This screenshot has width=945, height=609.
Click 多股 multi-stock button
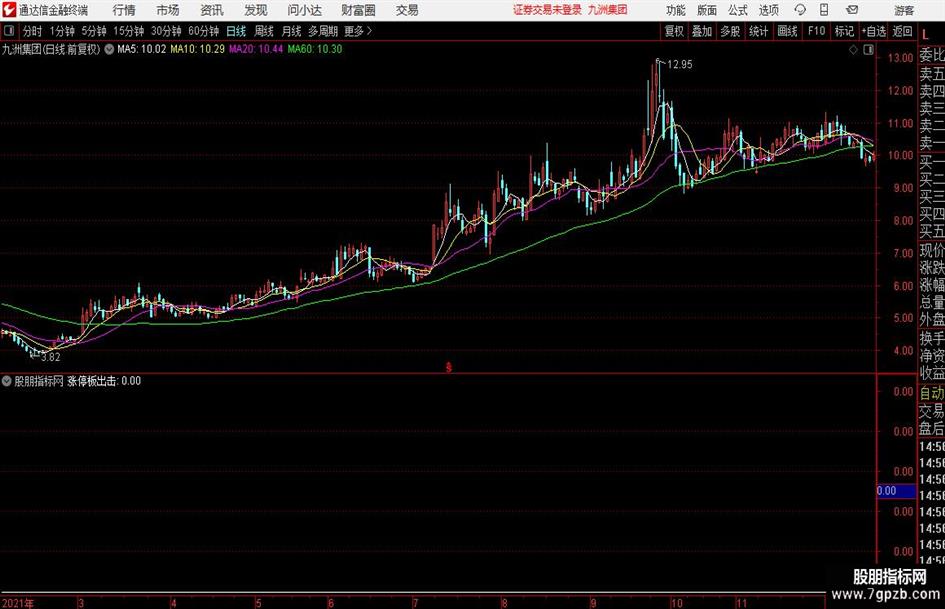pyautogui.click(x=730, y=31)
